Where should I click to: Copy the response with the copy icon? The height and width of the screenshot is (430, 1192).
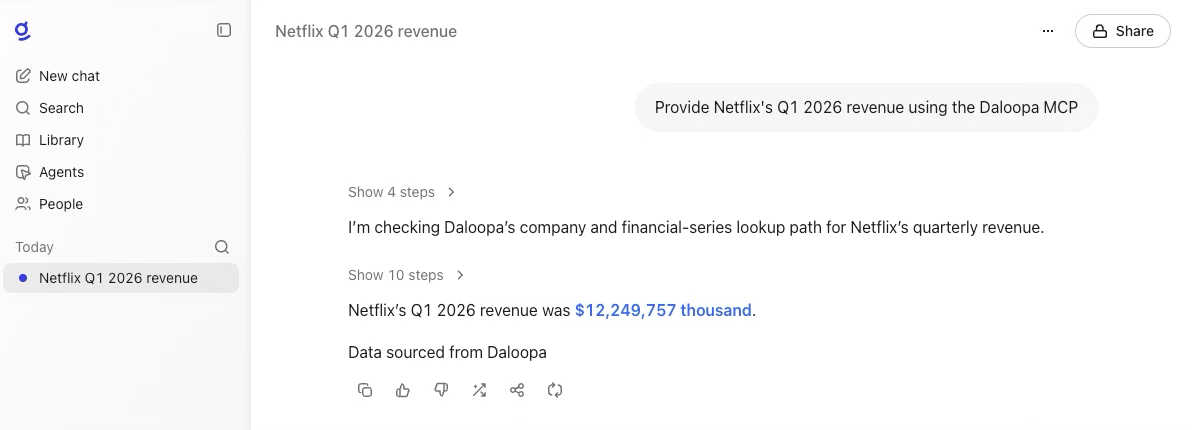point(365,390)
